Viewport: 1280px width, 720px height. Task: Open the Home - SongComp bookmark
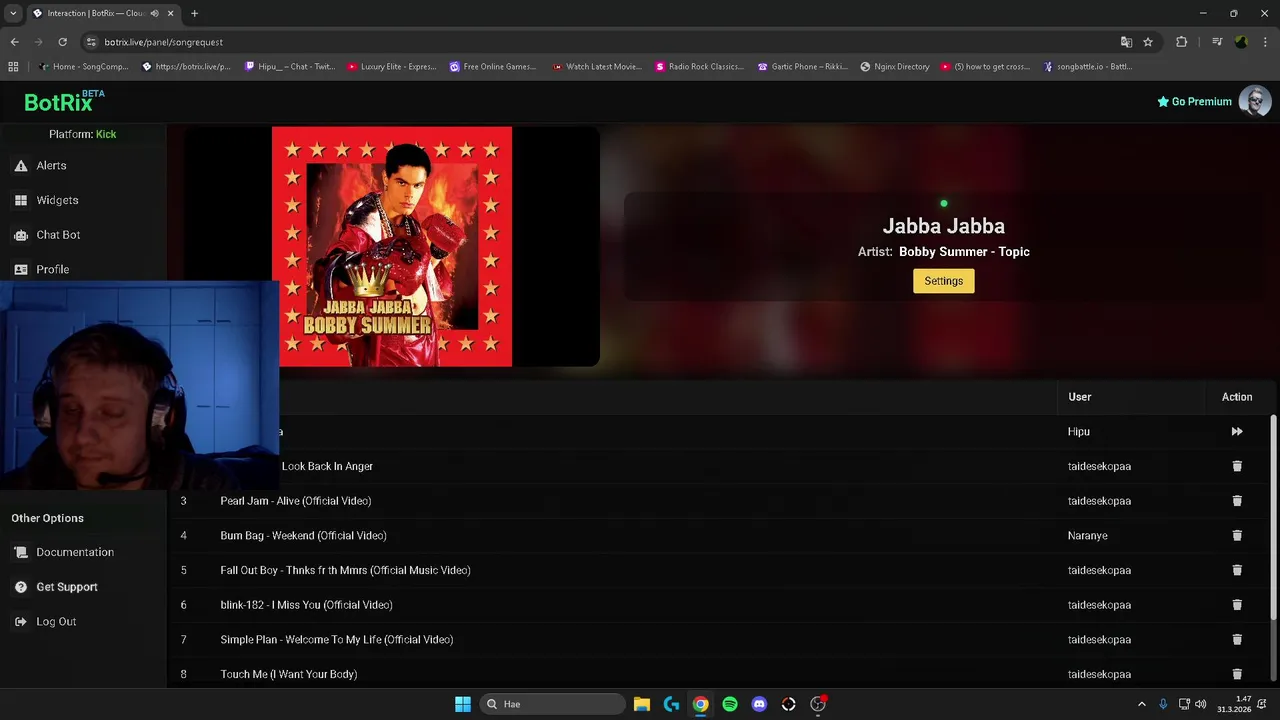point(84,67)
